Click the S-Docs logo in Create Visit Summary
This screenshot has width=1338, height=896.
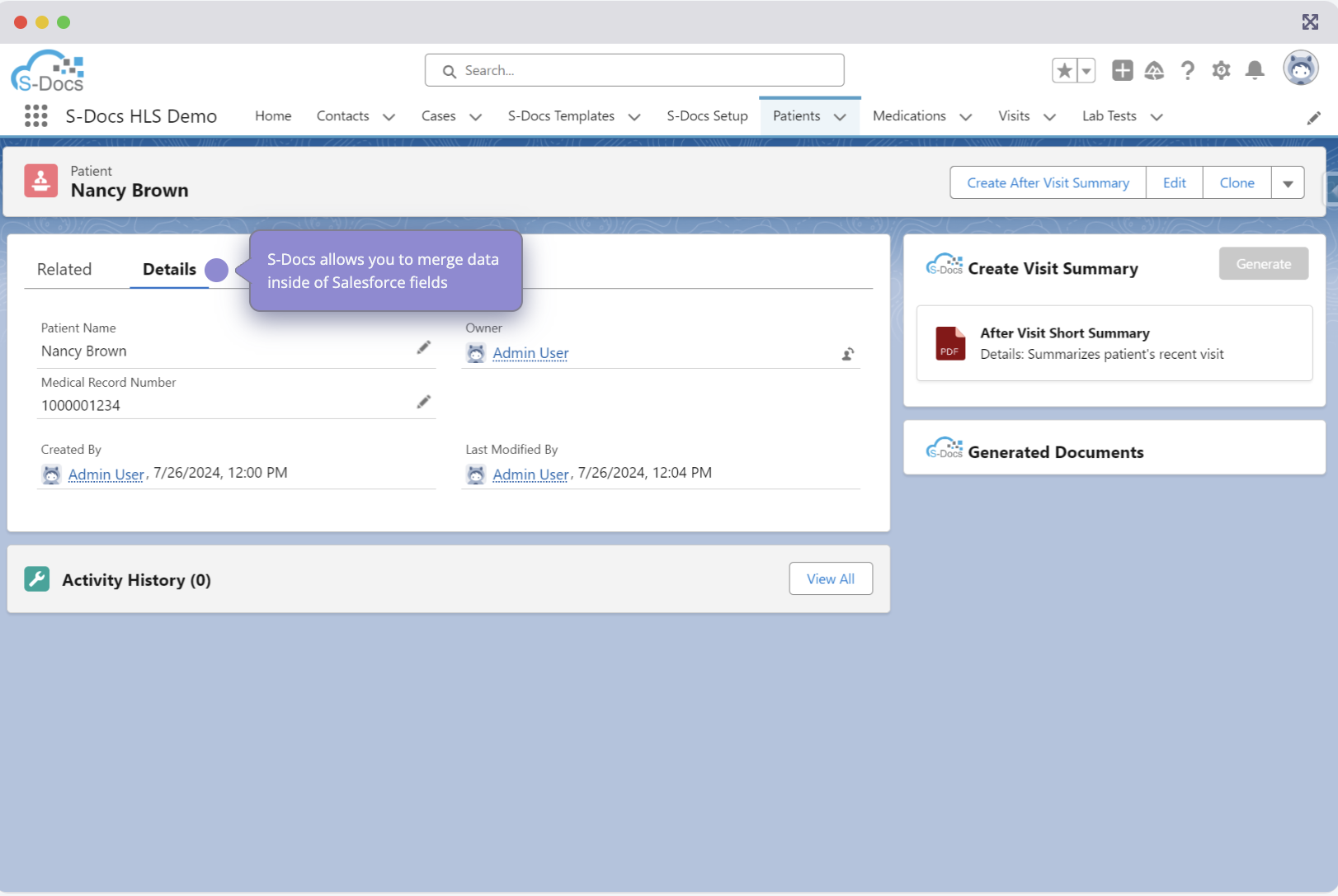pyautogui.click(x=945, y=265)
